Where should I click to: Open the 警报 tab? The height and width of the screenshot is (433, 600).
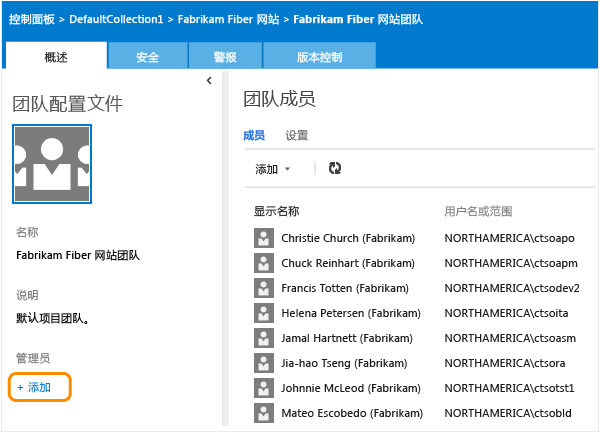(225, 57)
